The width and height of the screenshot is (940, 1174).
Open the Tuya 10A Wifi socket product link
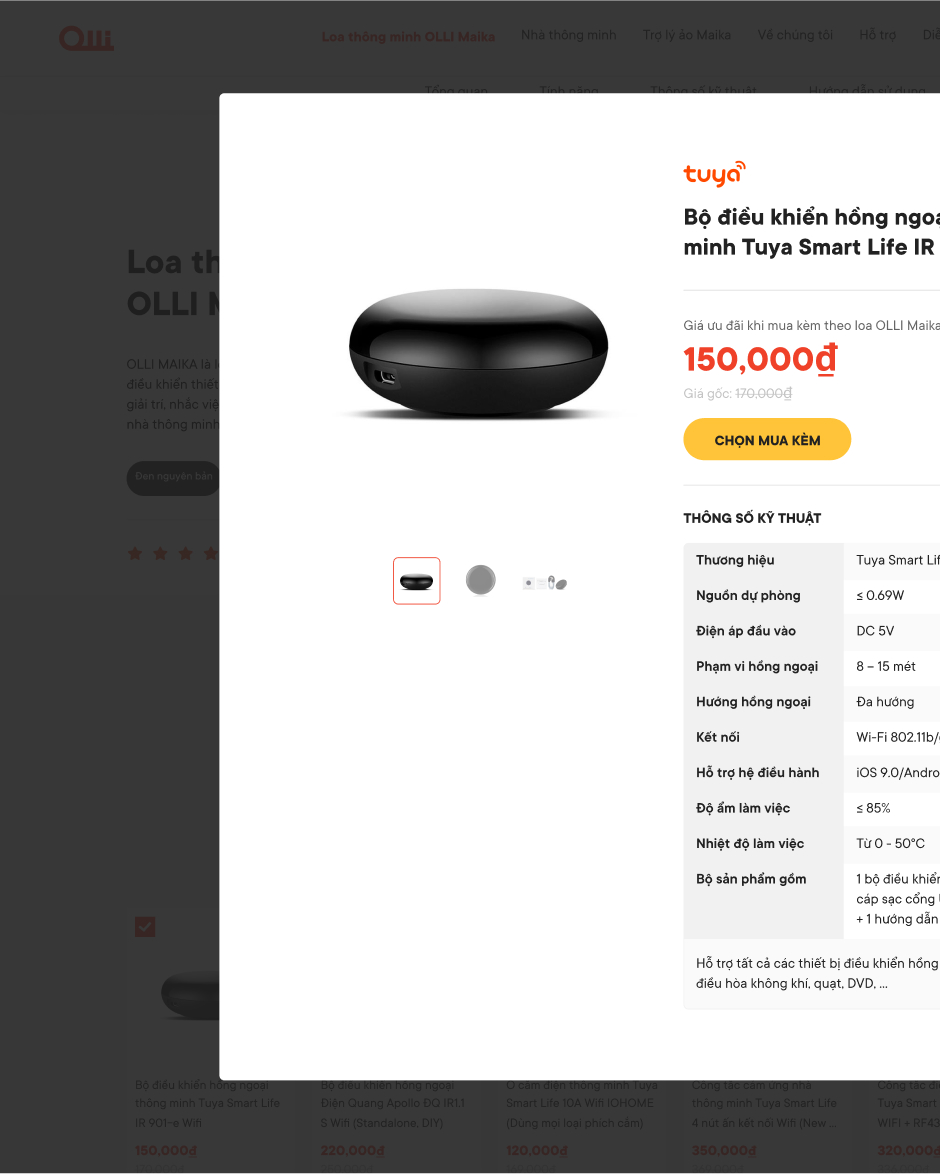point(580,1103)
